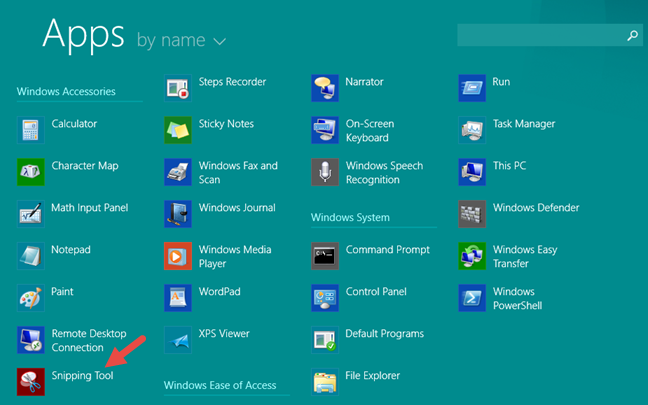This screenshot has height=405, width=648.
Task: Click the 'Calculator' label text
Action: tap(74, 124)
